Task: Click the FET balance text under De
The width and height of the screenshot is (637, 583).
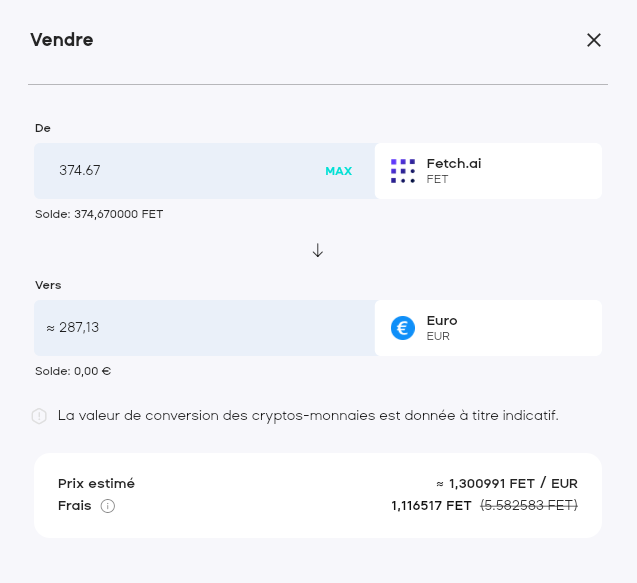Action: [99, 214]
